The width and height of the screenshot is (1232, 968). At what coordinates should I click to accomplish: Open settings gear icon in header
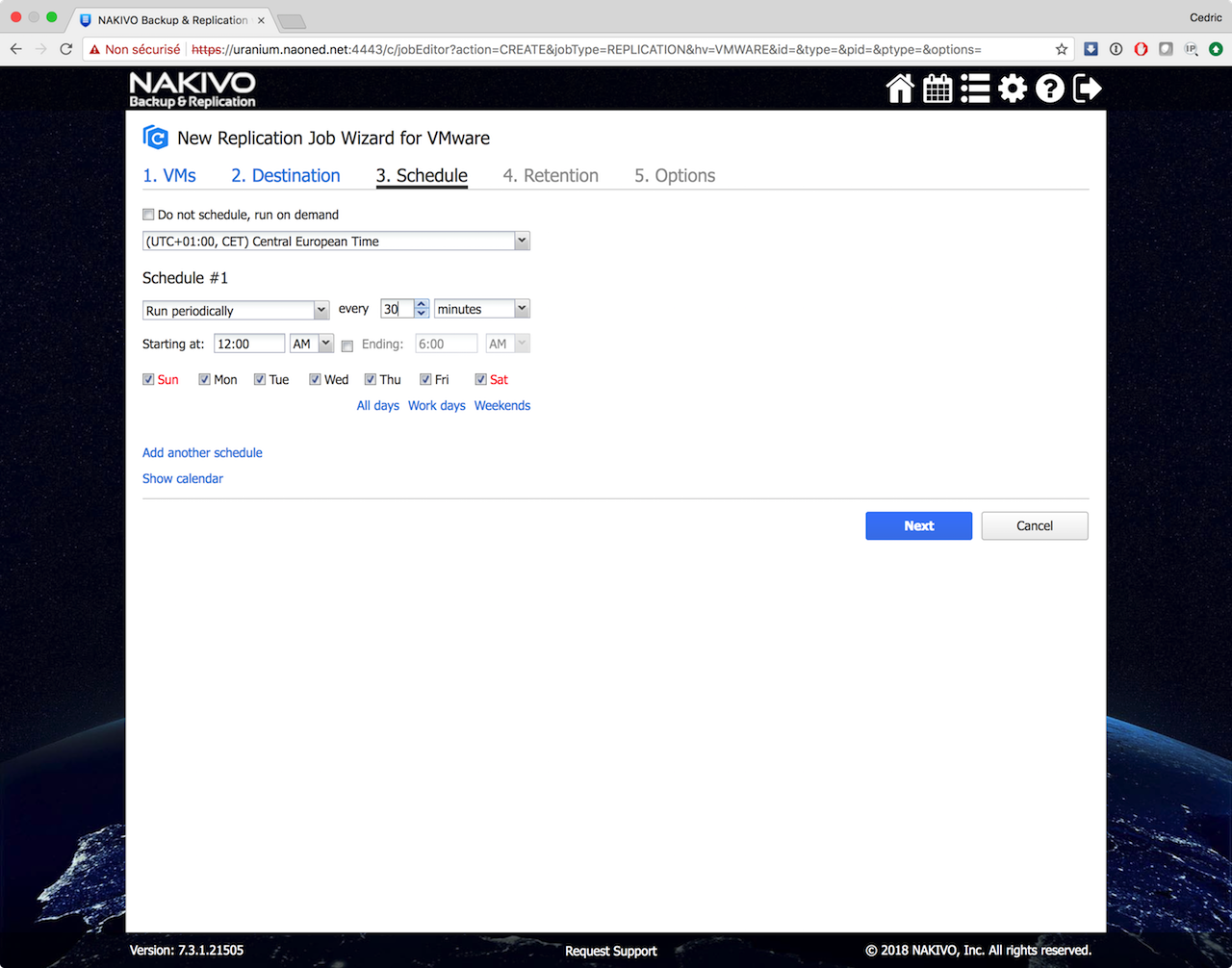(x=1013, y=89)
